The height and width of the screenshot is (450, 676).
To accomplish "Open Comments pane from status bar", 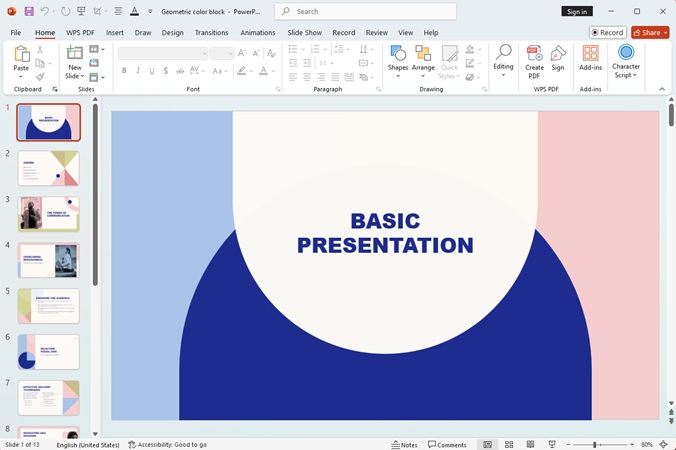I will click(x=447, y=444).
